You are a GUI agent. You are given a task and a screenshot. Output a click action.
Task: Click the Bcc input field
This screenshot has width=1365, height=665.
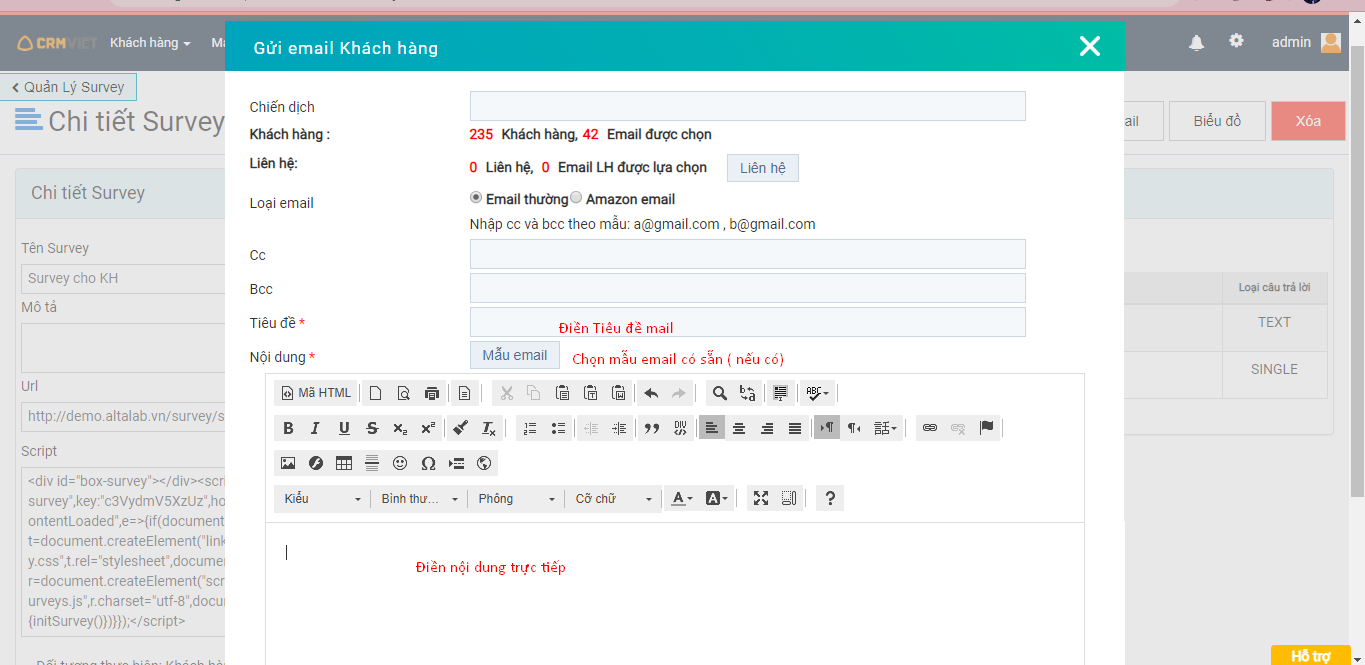(748, 288)
